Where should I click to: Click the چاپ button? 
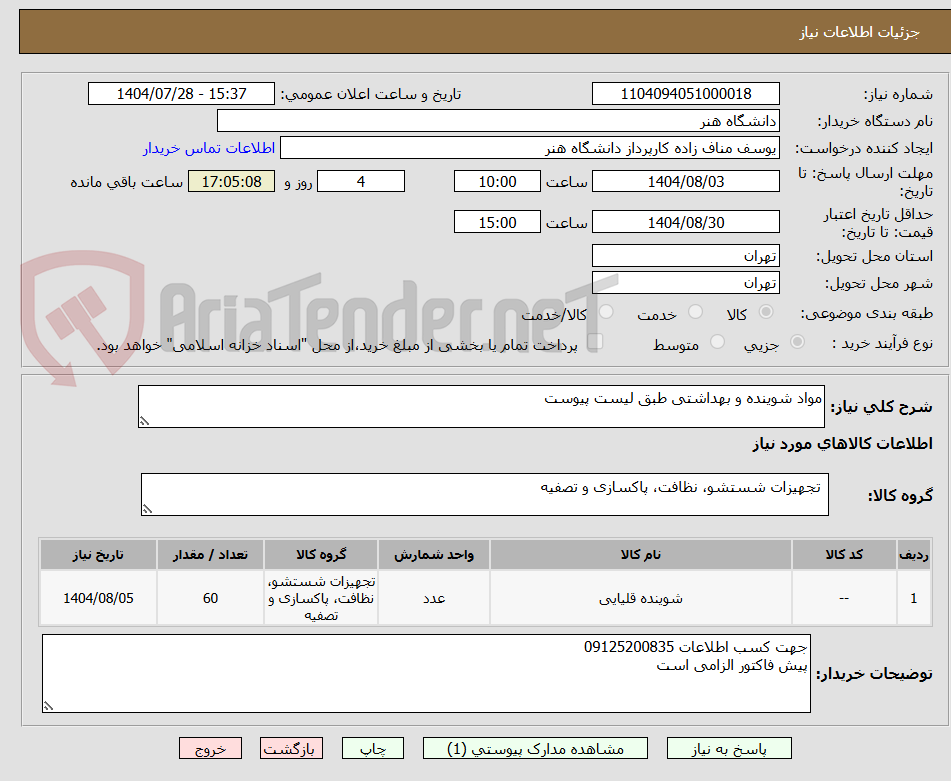click(372, 747)
